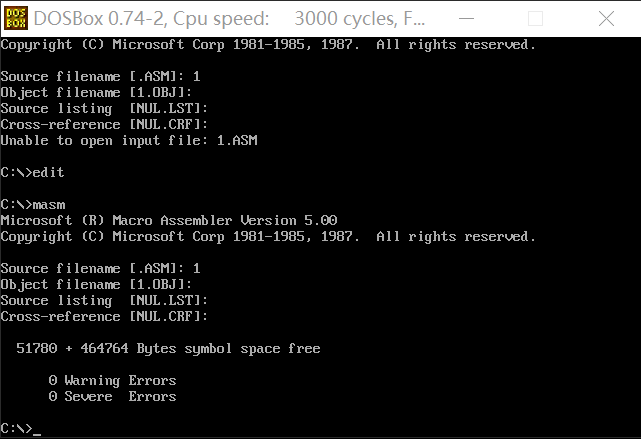Click the "Unable to open input file: 1.ASM" message
641x439 pixels.
128,140
